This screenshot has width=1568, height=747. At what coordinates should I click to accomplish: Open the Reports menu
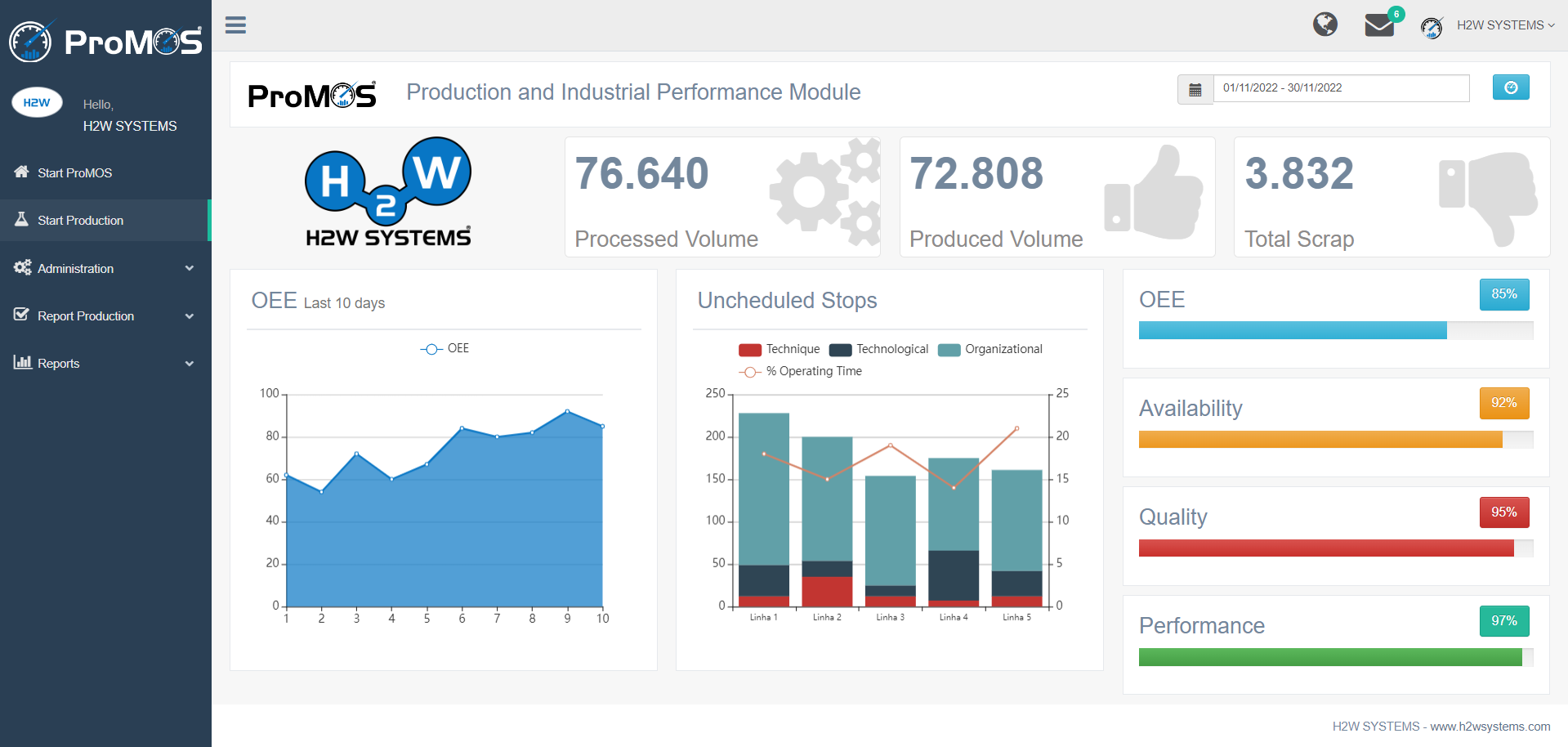[105, 363]
